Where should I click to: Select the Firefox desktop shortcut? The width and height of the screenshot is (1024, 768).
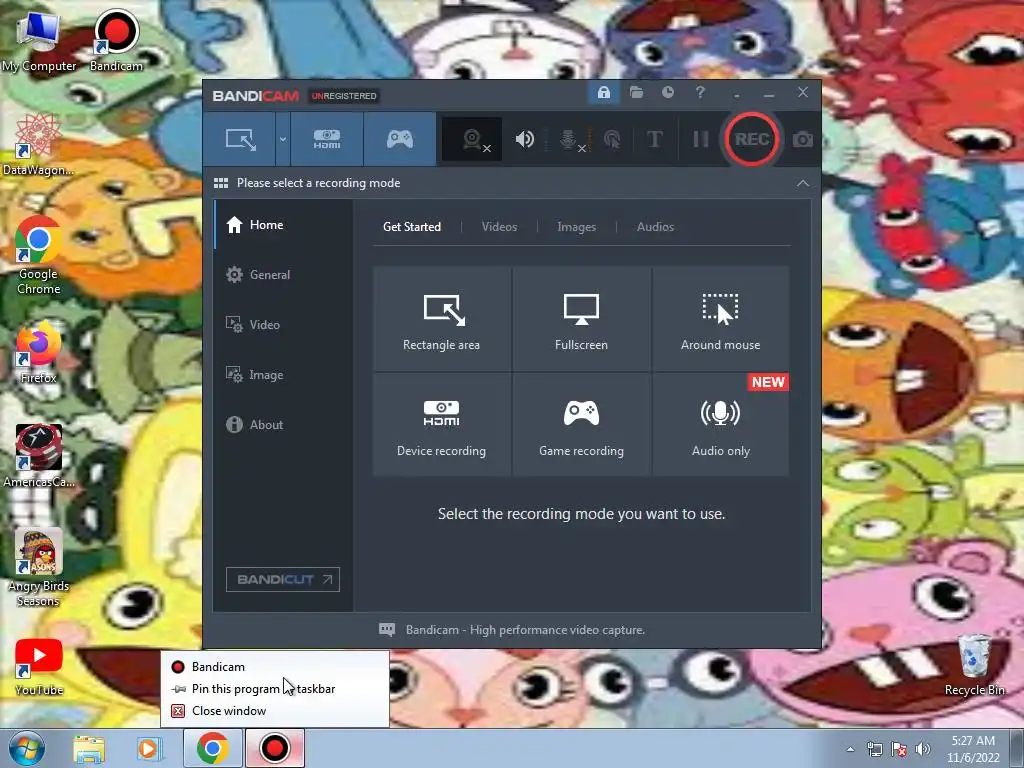pos(39,353)
